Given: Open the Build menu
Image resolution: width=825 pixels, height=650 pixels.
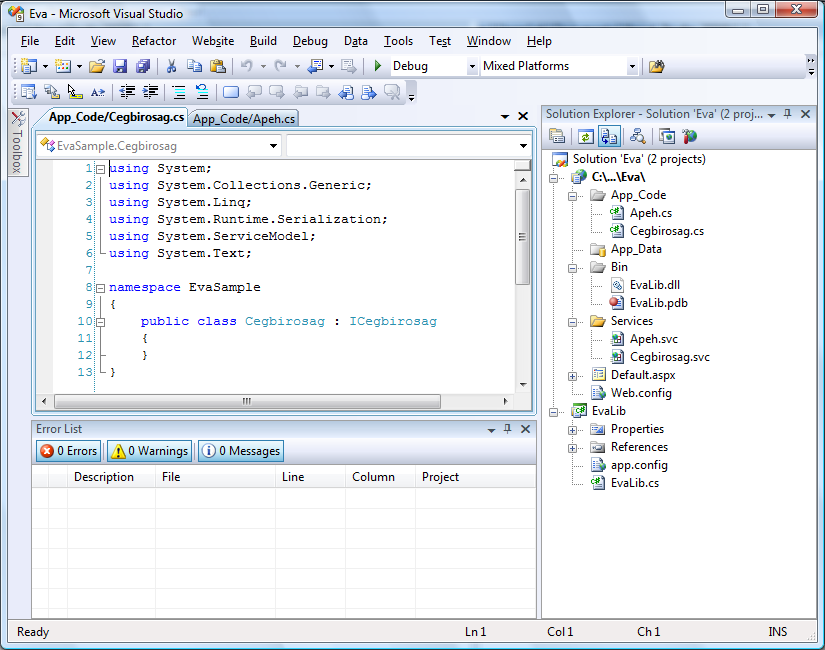Looking at the screenshot, I should click(x=263, y=41).
